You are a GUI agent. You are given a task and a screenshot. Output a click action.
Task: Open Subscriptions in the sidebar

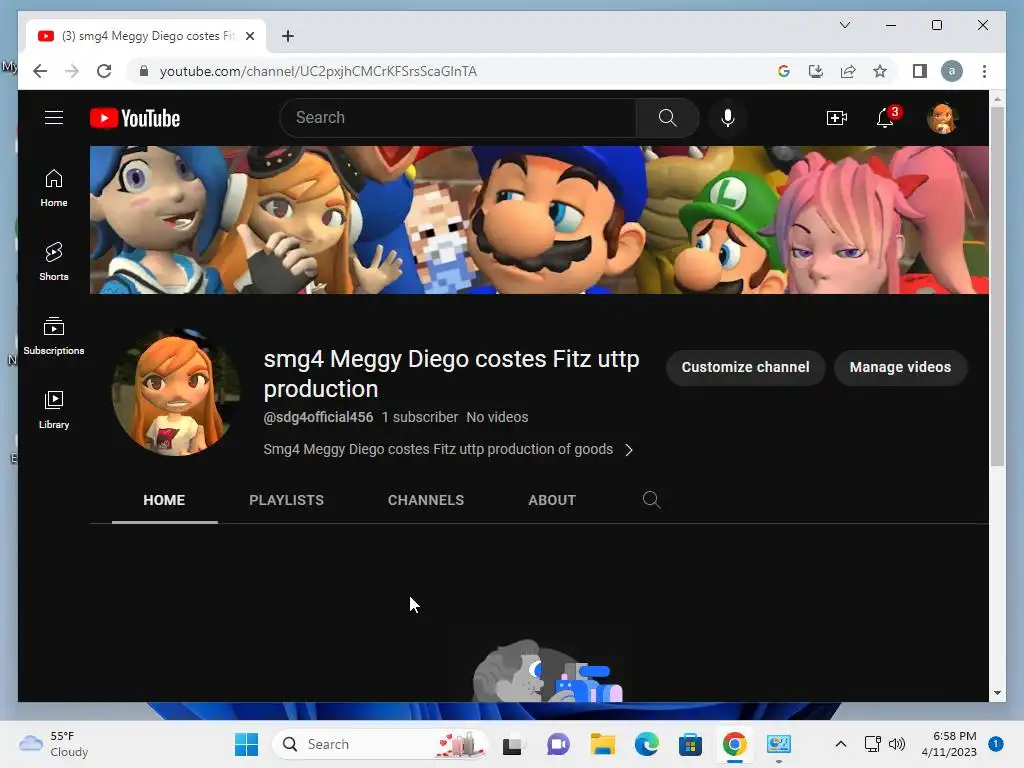coord(54,336)
